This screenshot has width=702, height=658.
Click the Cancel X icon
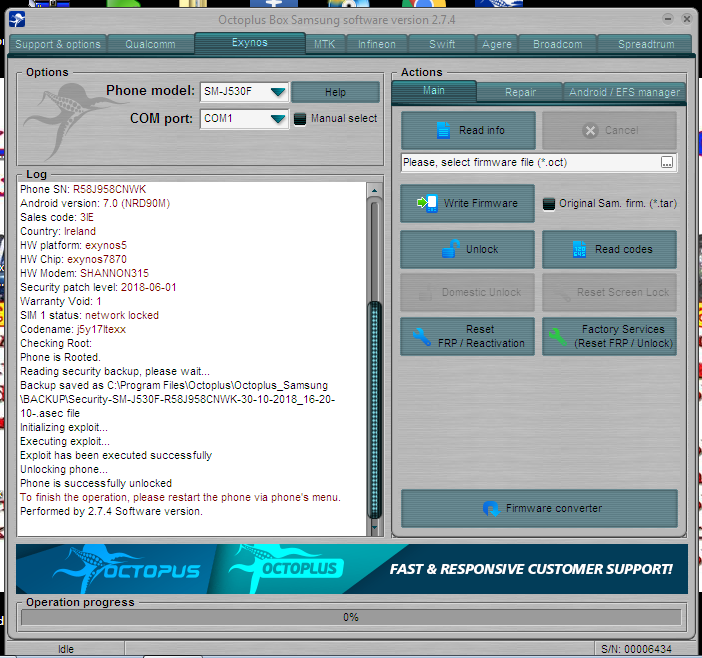[x=591, y=130]
